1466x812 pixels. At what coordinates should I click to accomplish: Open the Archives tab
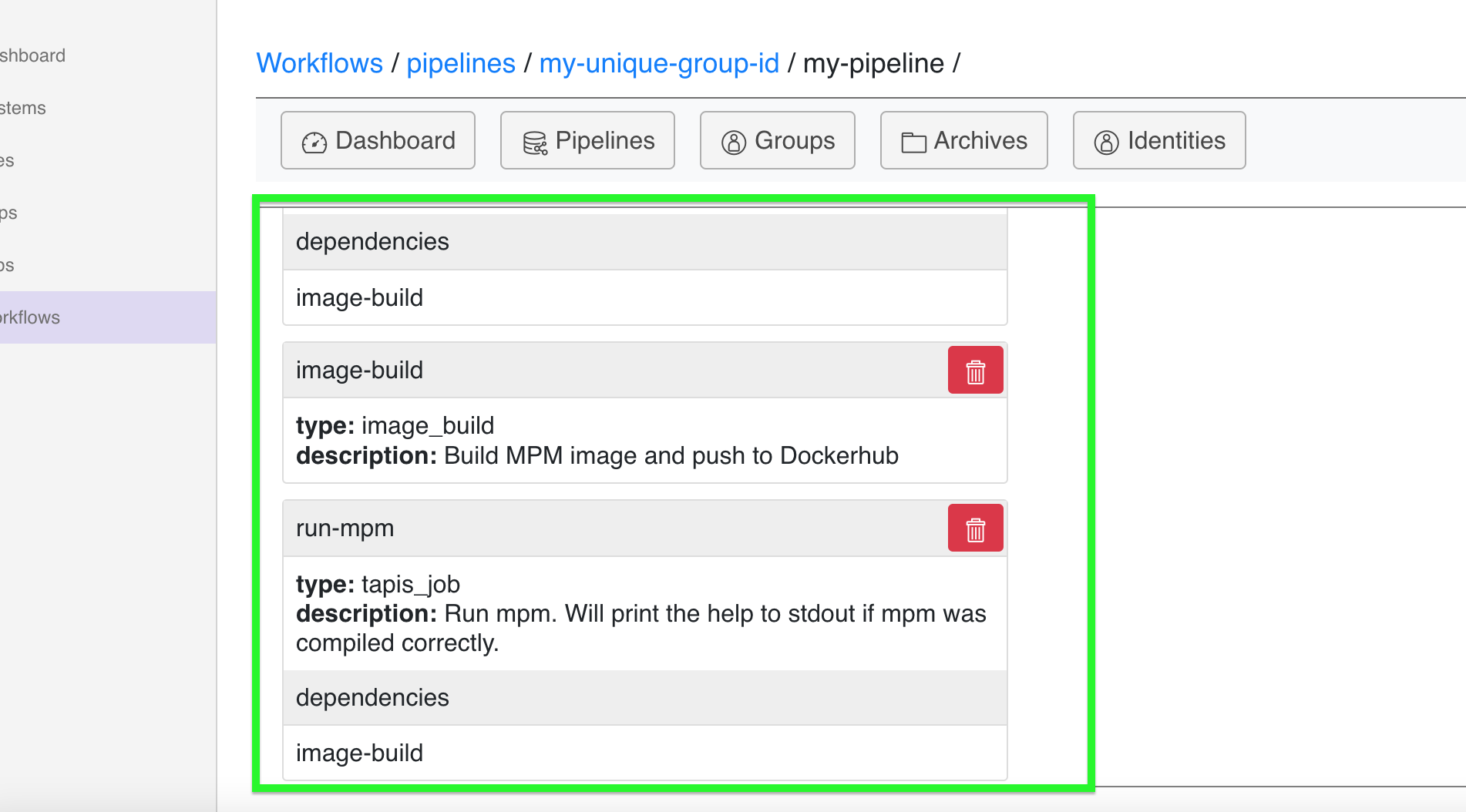click(x=963, y=140)
